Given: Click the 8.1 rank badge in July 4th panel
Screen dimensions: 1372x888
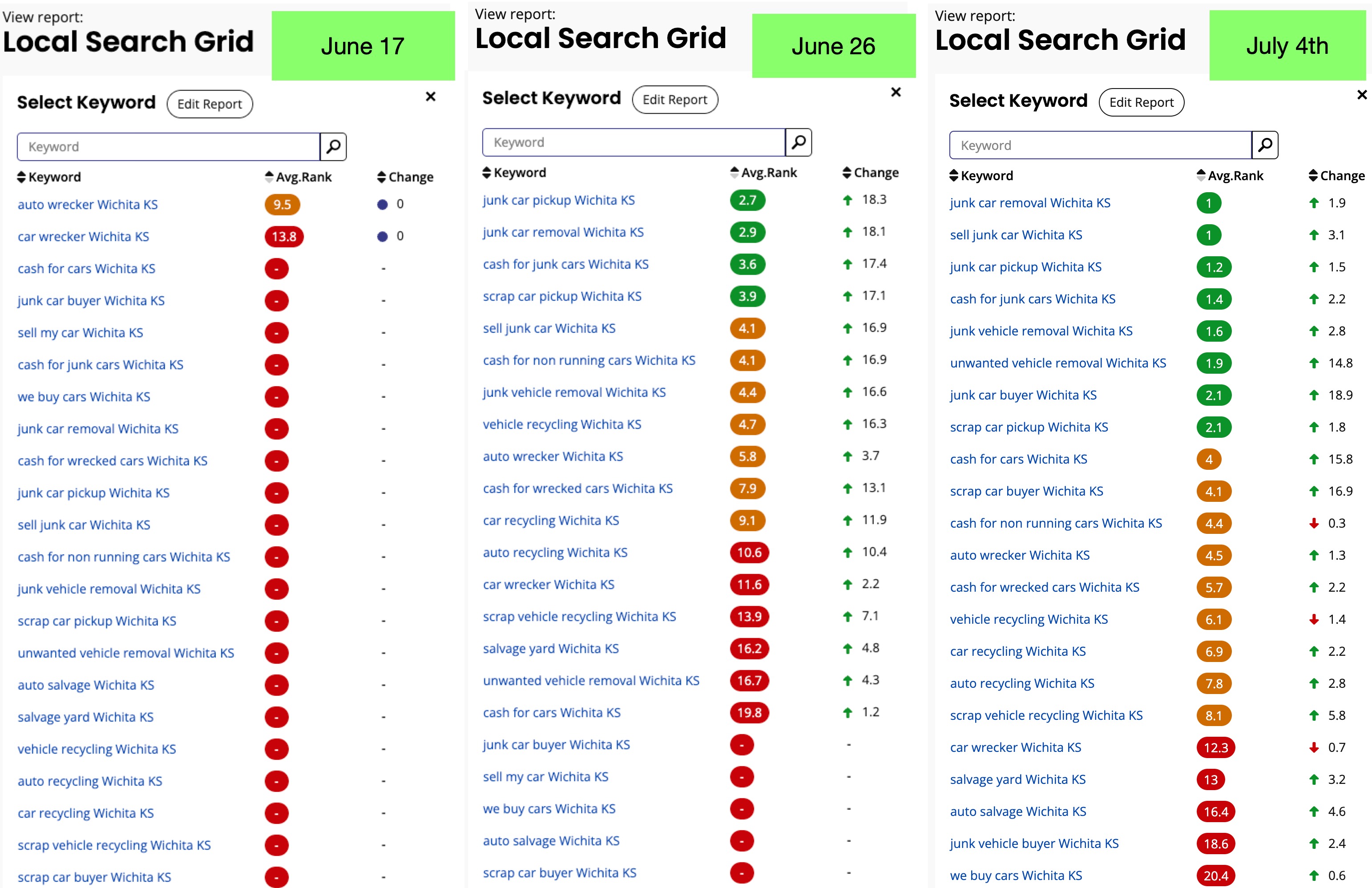Looking at the screenshot, I should pos(1214,715).
